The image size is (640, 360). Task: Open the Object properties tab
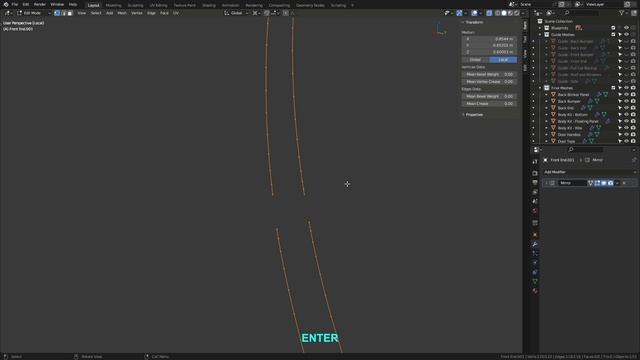[535, 235]
